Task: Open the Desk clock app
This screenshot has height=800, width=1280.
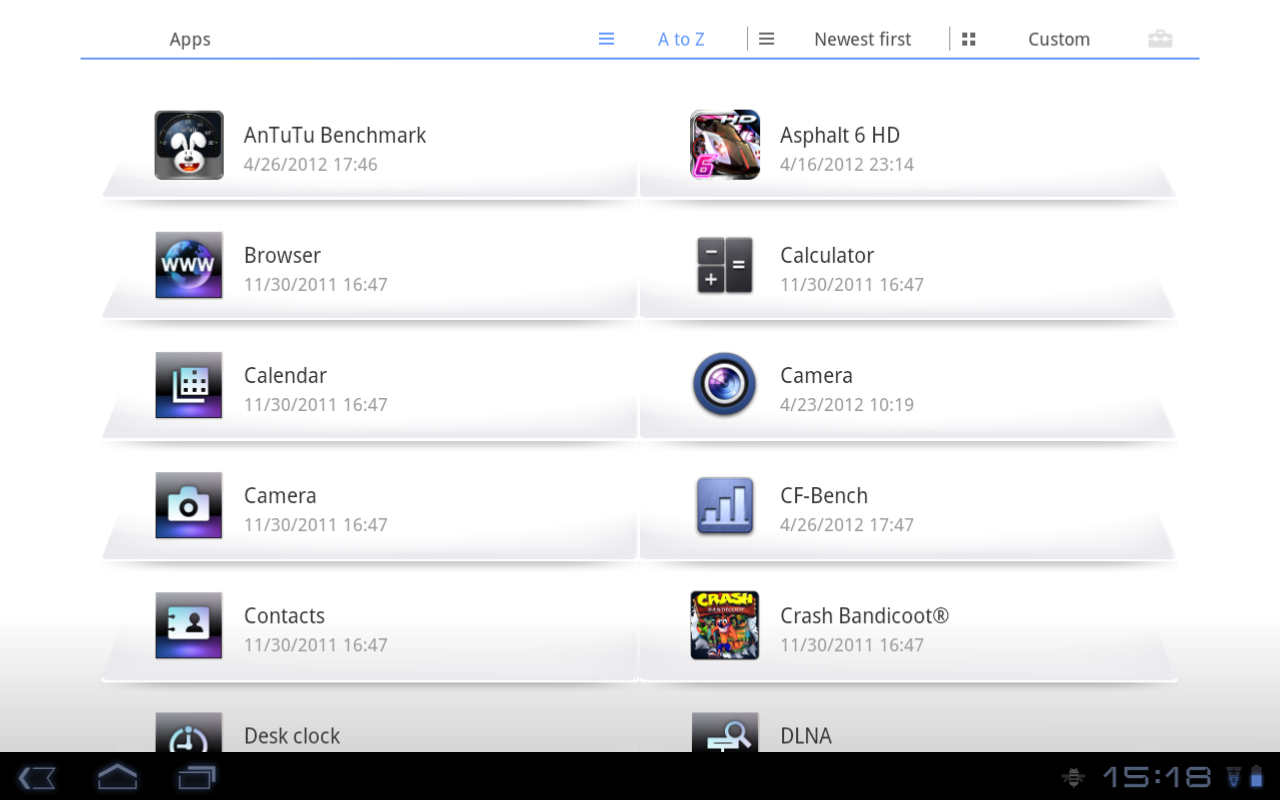Action: (x=292, y=735)
